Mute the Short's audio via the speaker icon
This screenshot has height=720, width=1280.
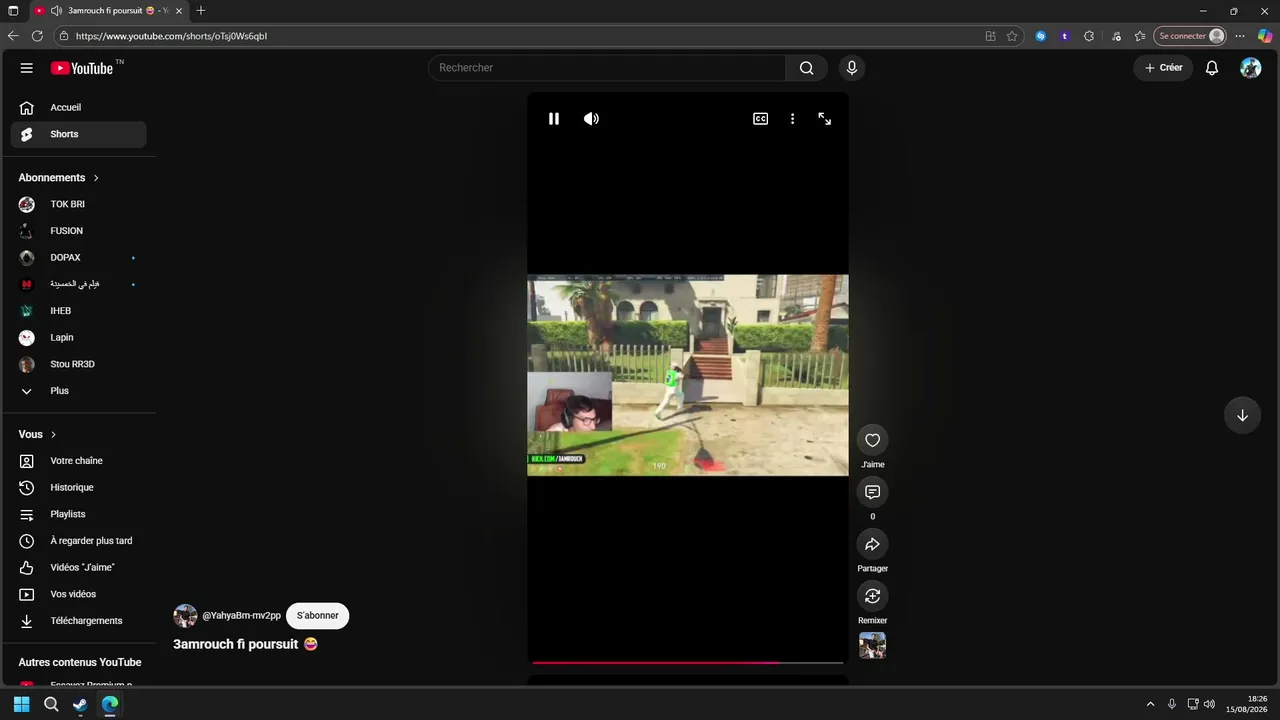(592, 119)
